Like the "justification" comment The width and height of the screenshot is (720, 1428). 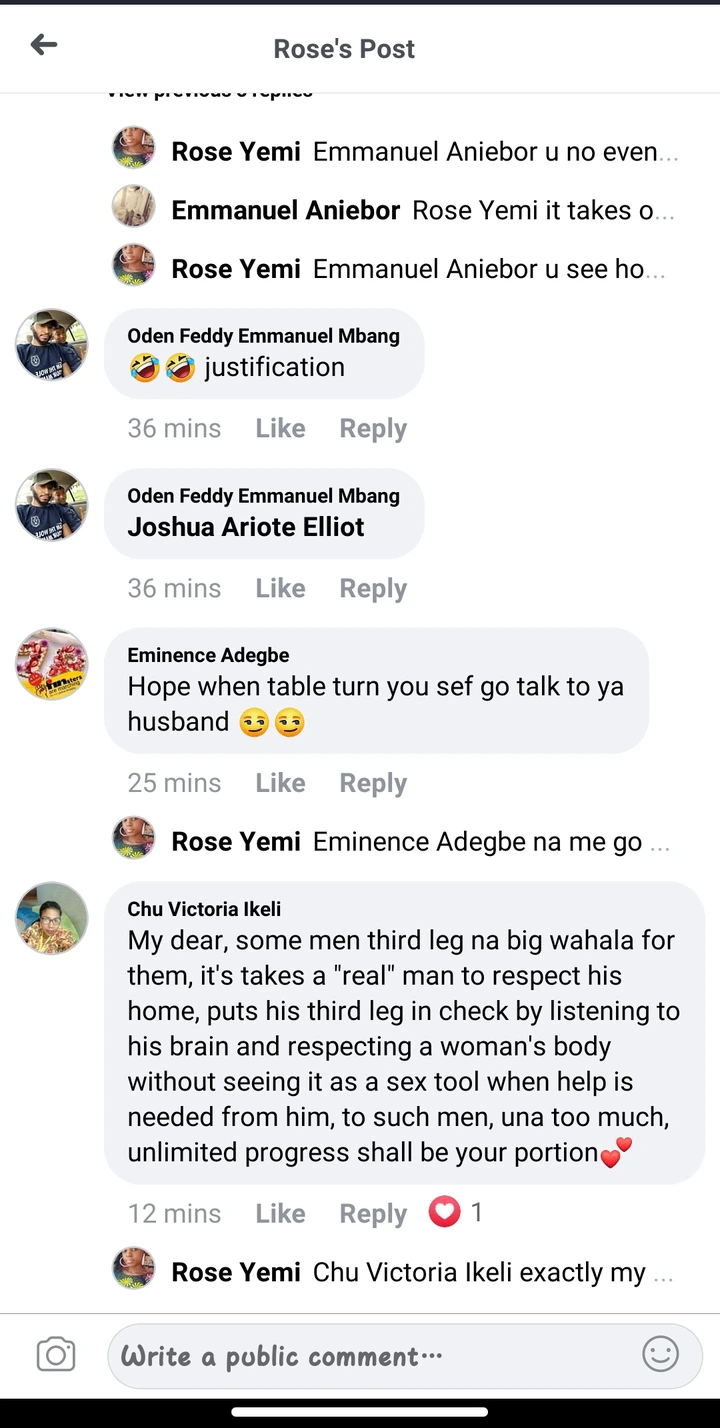coord(280,428)
